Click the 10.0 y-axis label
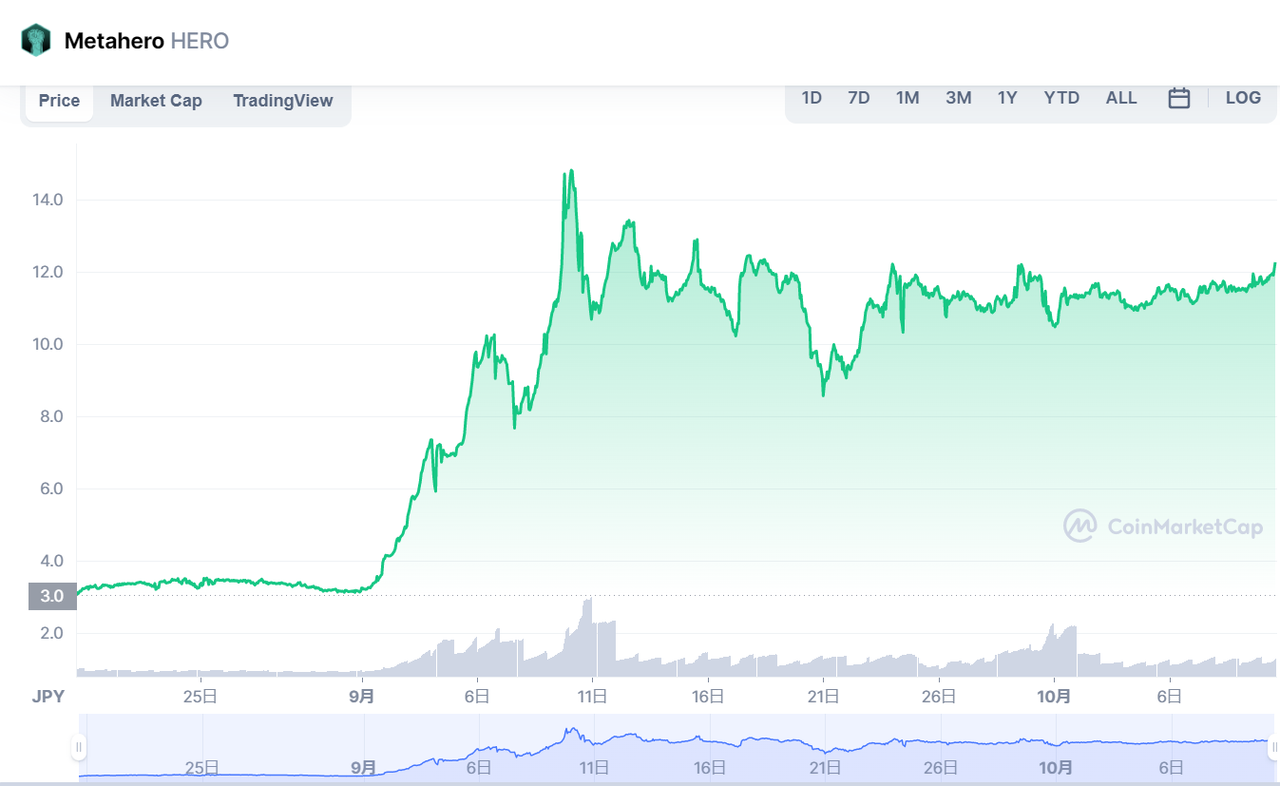Screen dimensions: 1280x786 47,344
